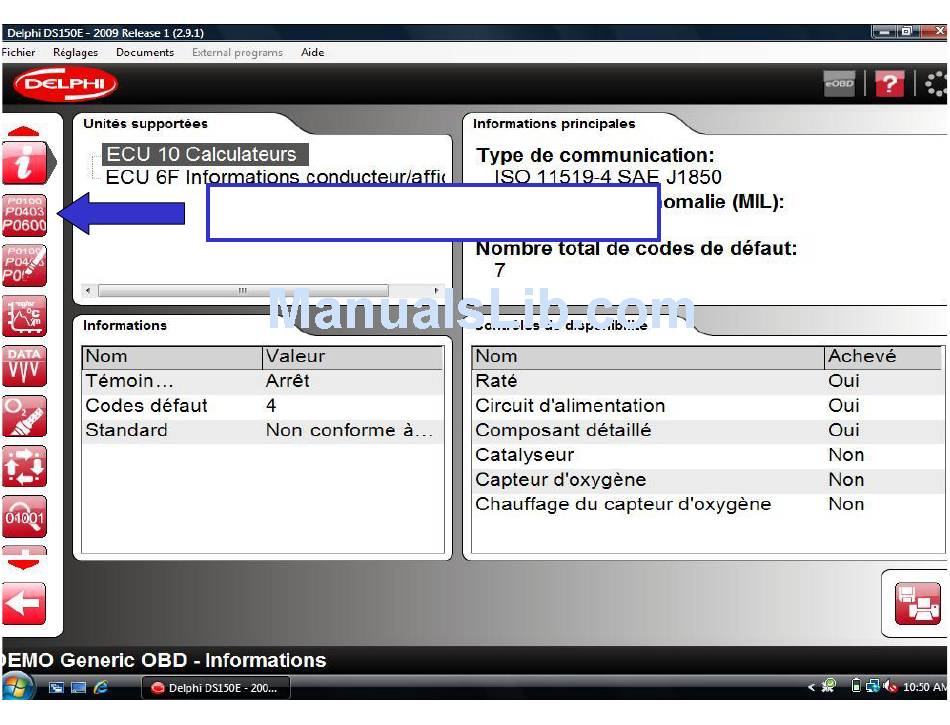Click the print report icon
The height and width of the screenshot is (725, 950).
(x=917, y=603)
